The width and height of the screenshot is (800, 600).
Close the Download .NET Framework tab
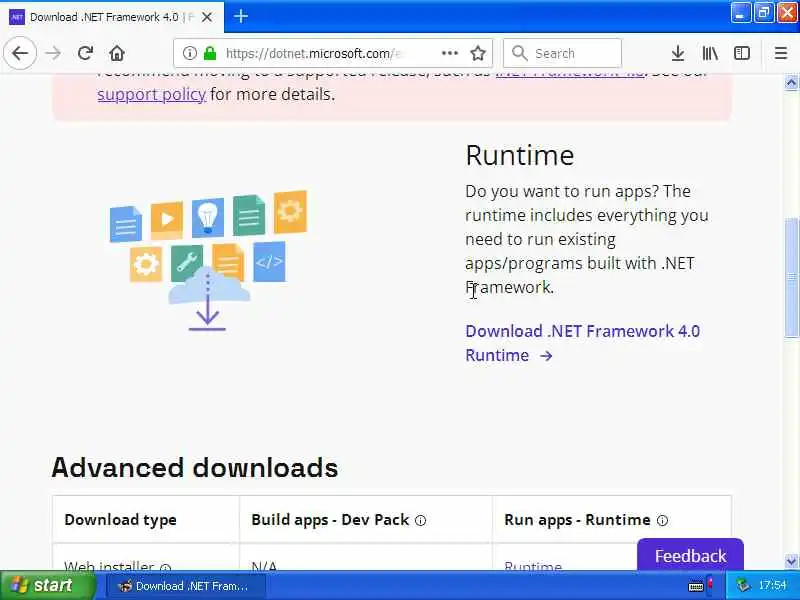[207, 17]
